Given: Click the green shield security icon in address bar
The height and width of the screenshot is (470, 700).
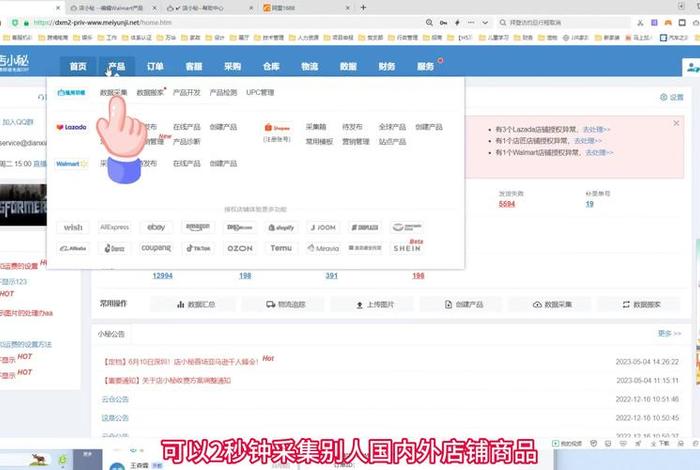Looking at the screenshot, I should (15, 22).
